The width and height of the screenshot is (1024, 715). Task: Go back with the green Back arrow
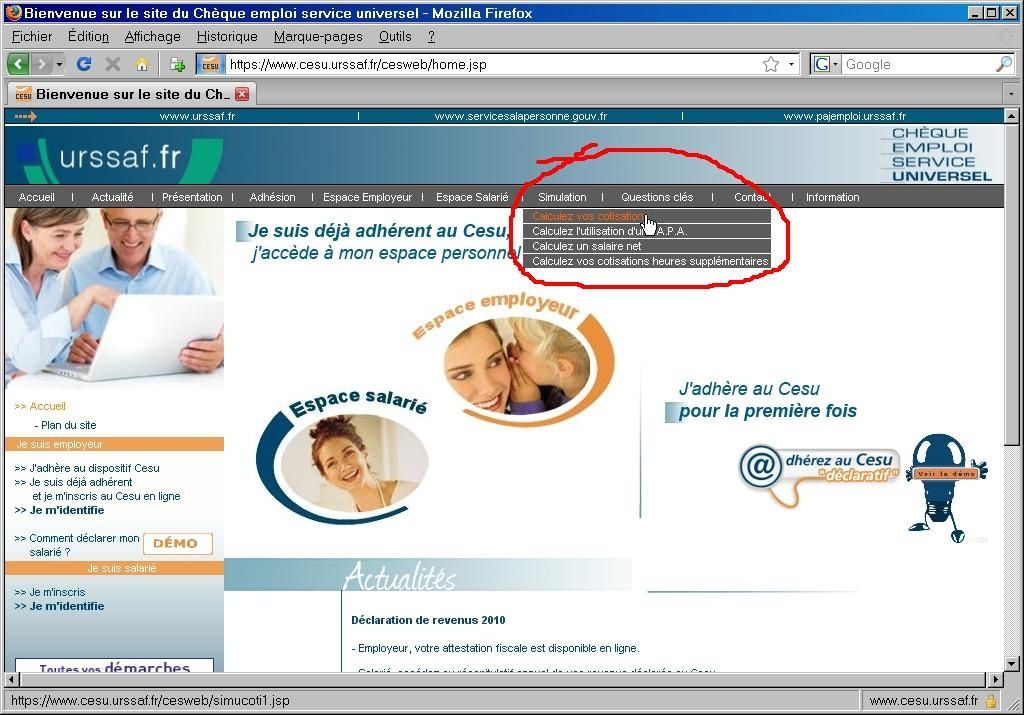point(18,64)
